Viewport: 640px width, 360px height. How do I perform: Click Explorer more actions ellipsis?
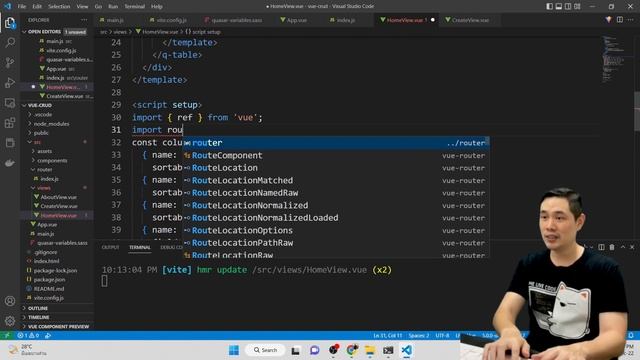(84, 20)
